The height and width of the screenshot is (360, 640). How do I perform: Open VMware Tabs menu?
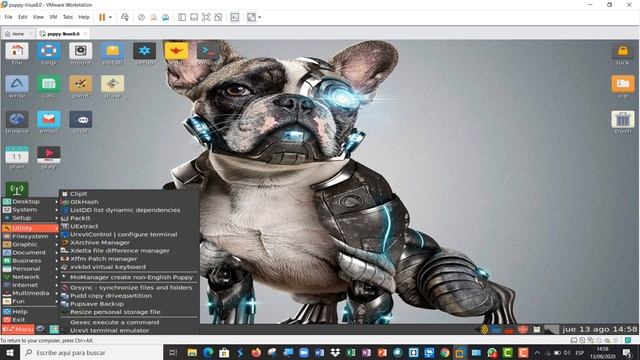68,17
